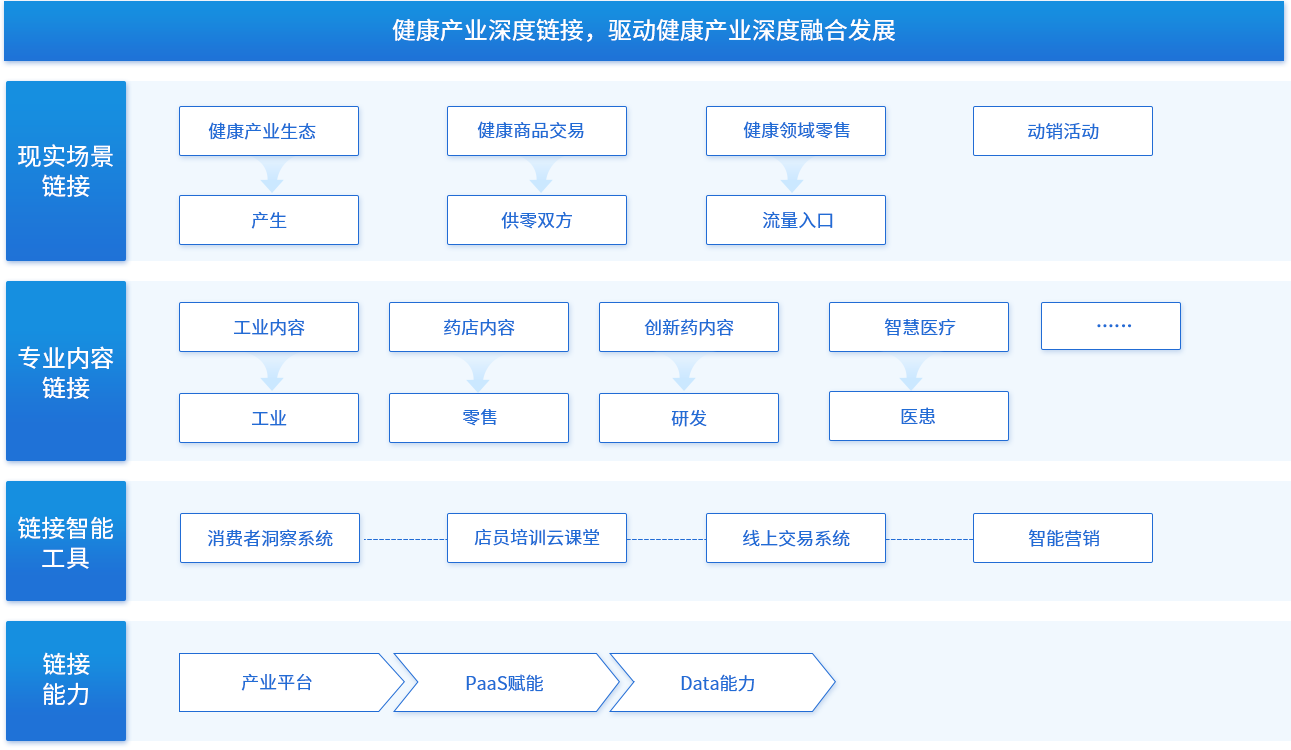This screenshot has height=750, width=1291.
Task: Select the 医患 box
Action: coord(919,416)
